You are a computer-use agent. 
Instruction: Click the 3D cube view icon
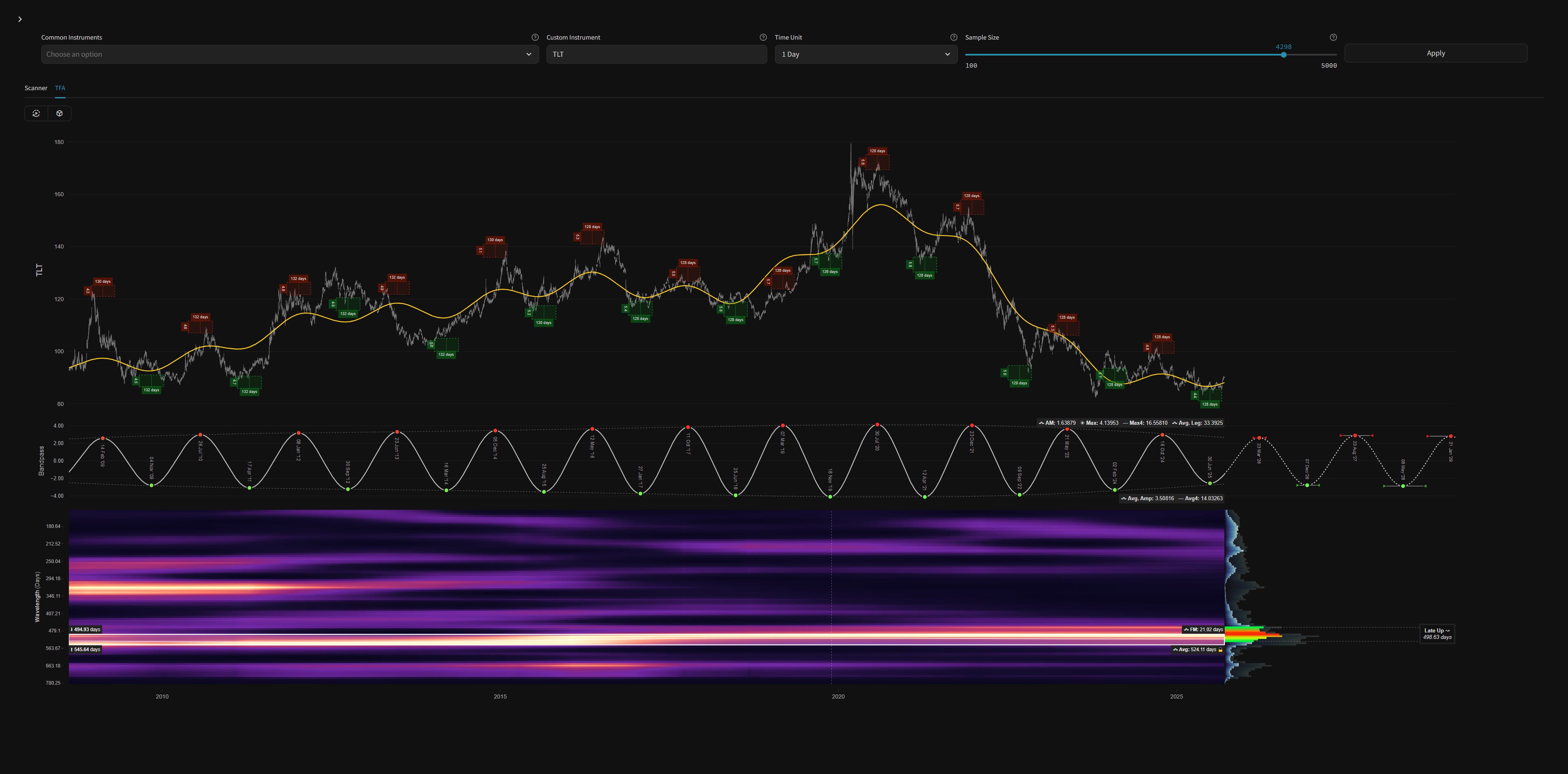click(60, 113)
